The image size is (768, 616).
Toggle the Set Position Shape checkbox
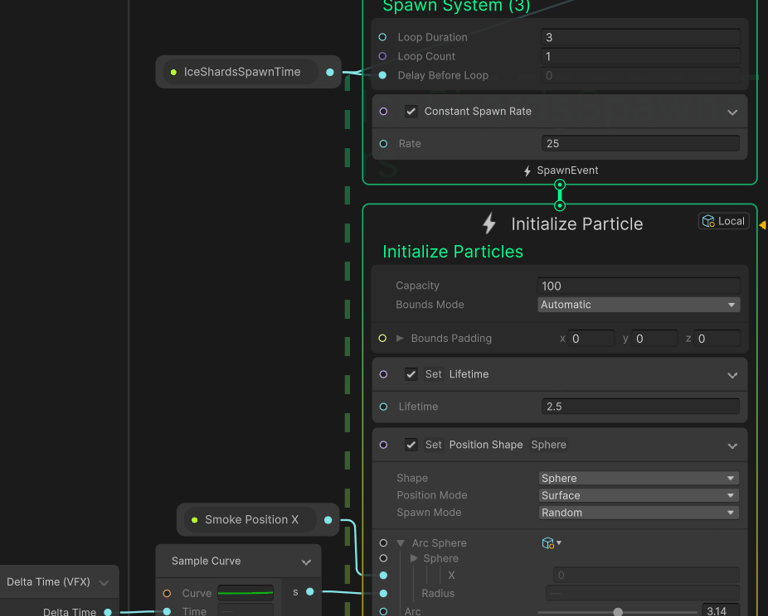click(x=411, y=445)
